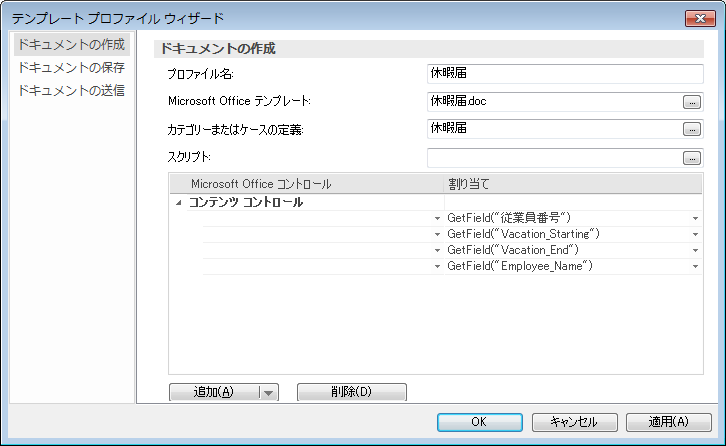
Task: Collapse the コンテンツ コントロール group
Action: (x=179, y=203)
